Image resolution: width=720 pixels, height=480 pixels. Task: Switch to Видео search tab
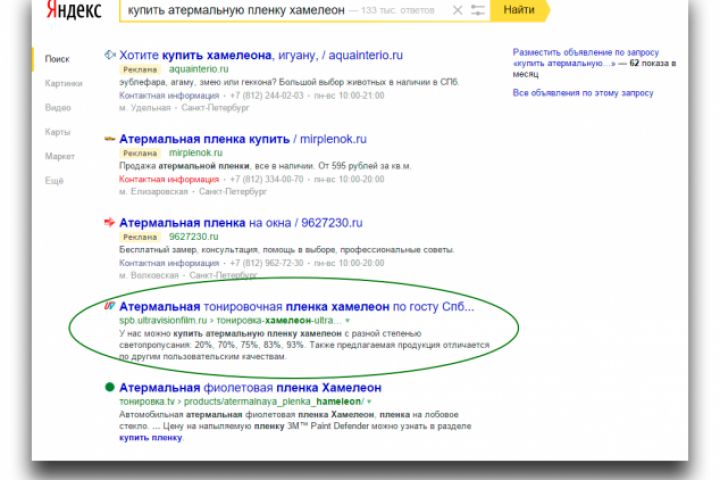[x=58, y=107]
